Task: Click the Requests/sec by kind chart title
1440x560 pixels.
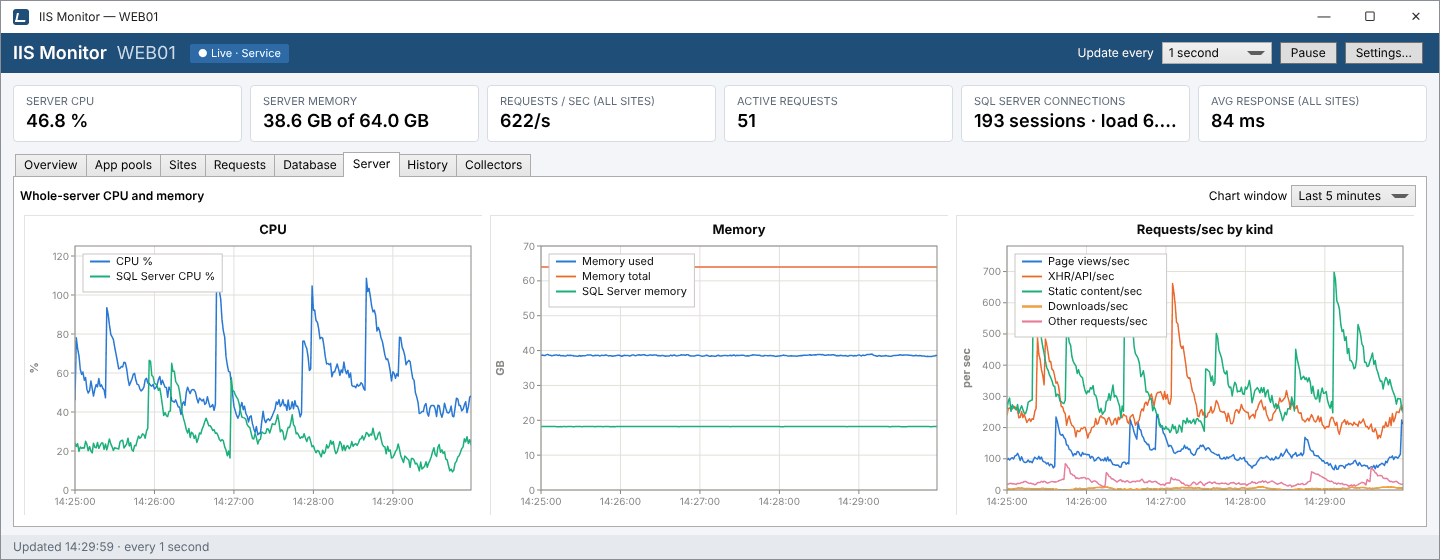Action: pyautogui.click(x=1204, y=229)
